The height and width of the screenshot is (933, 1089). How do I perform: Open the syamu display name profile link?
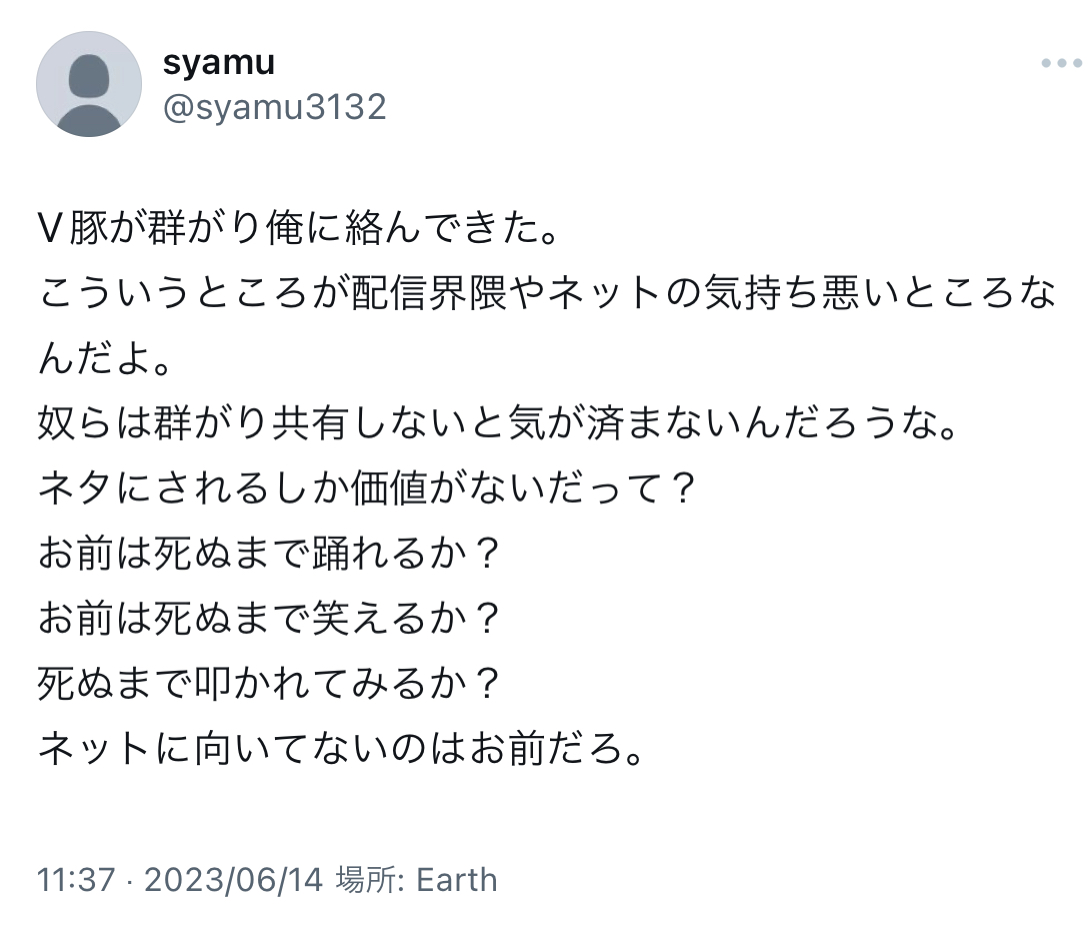pyautogui.click(x=218, y=62)
